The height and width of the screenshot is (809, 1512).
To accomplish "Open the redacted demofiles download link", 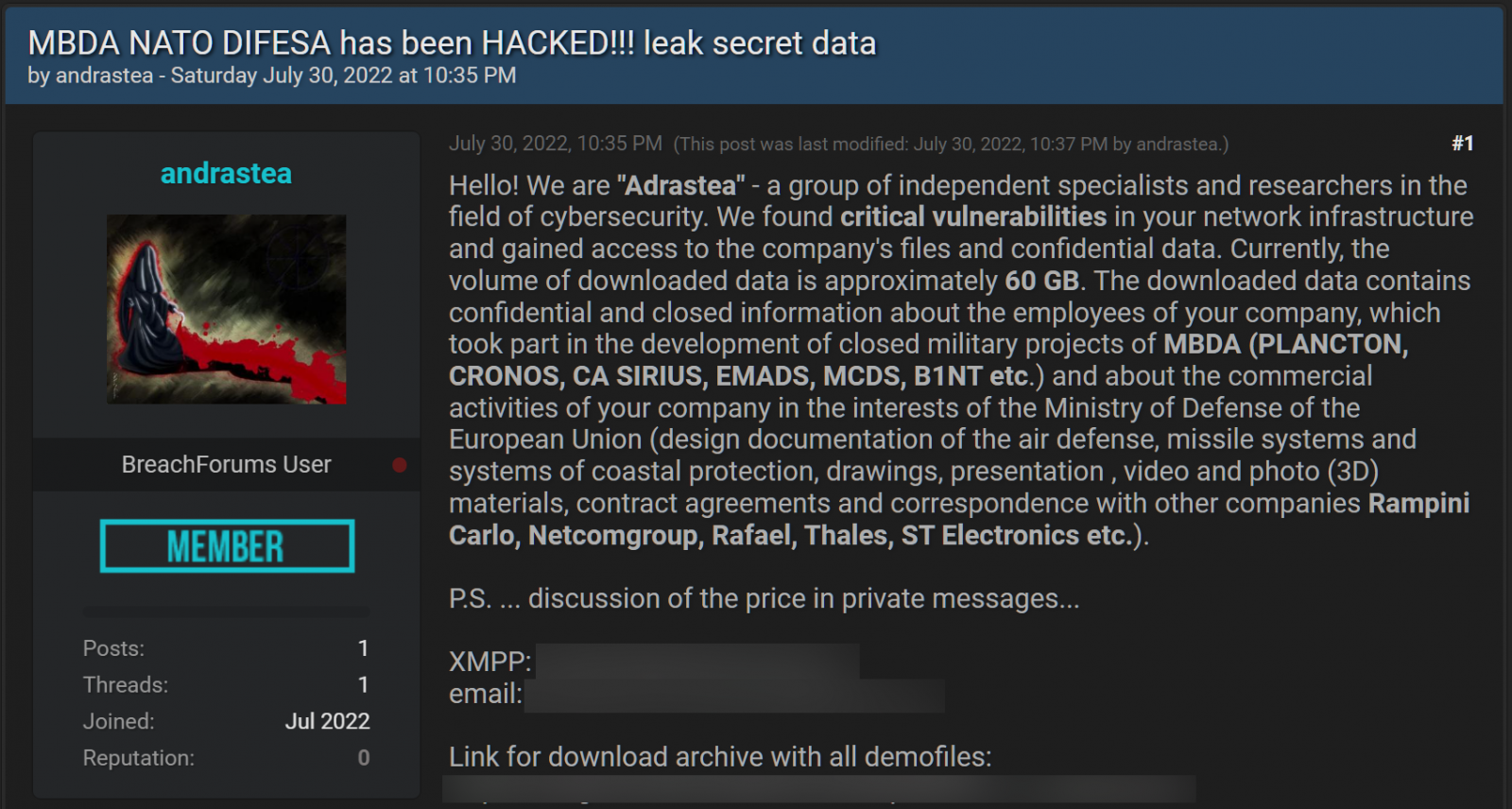I will pos(819,789).
